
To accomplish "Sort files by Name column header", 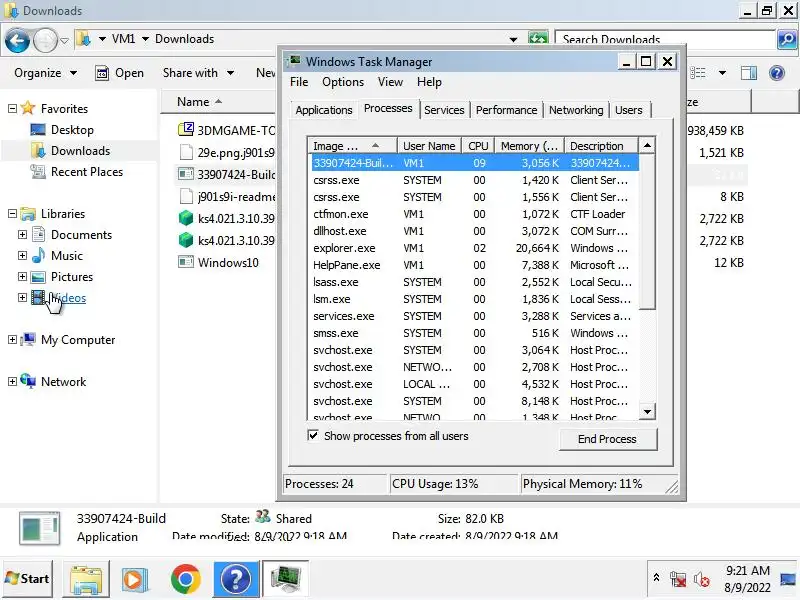I will [218, 102].
